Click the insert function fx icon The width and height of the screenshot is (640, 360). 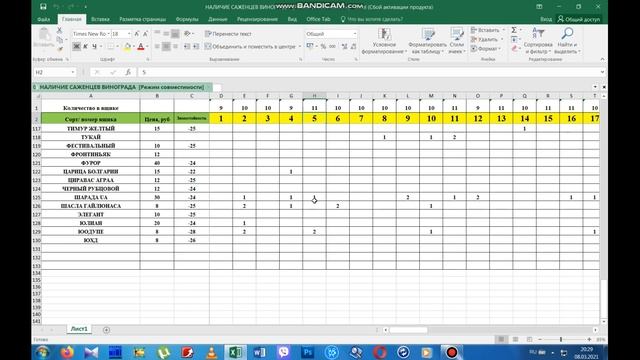click(128, 72)
